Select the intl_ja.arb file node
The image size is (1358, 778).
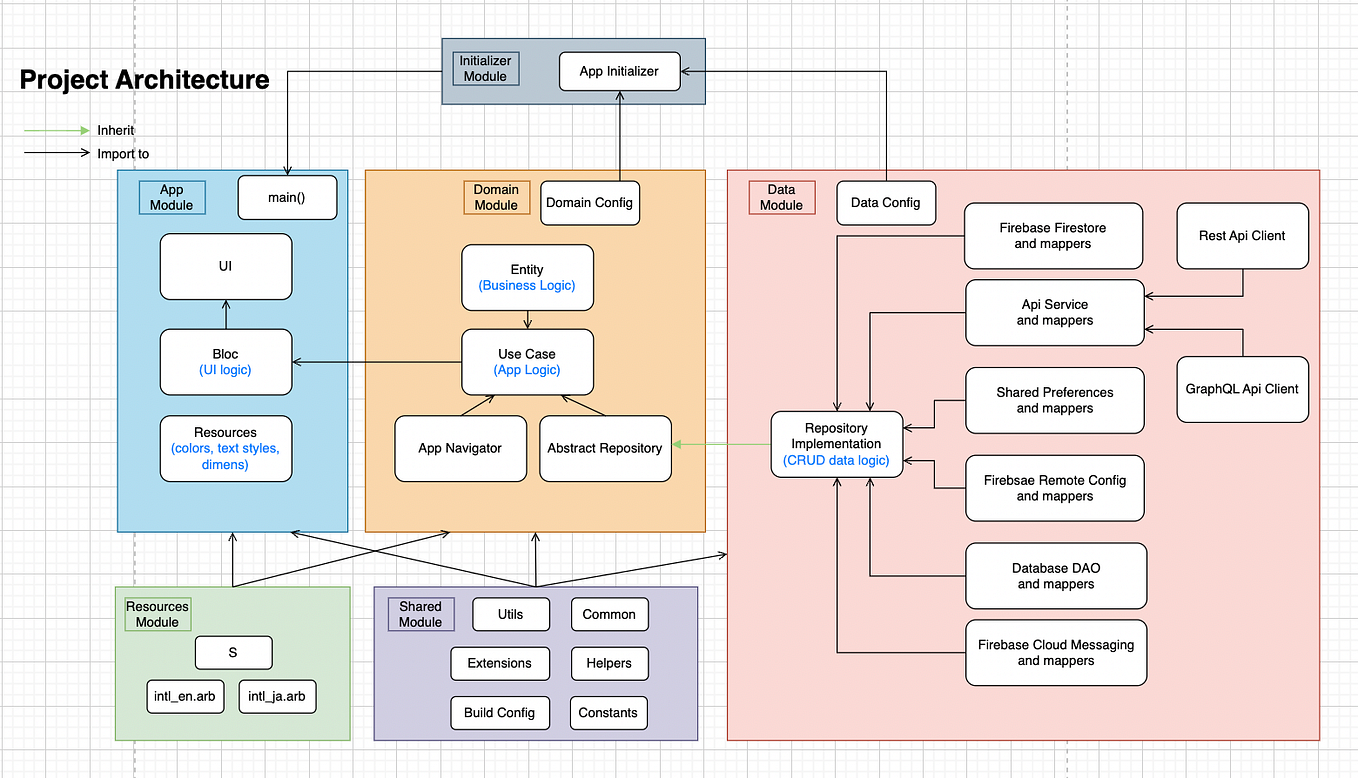[276, 696]
